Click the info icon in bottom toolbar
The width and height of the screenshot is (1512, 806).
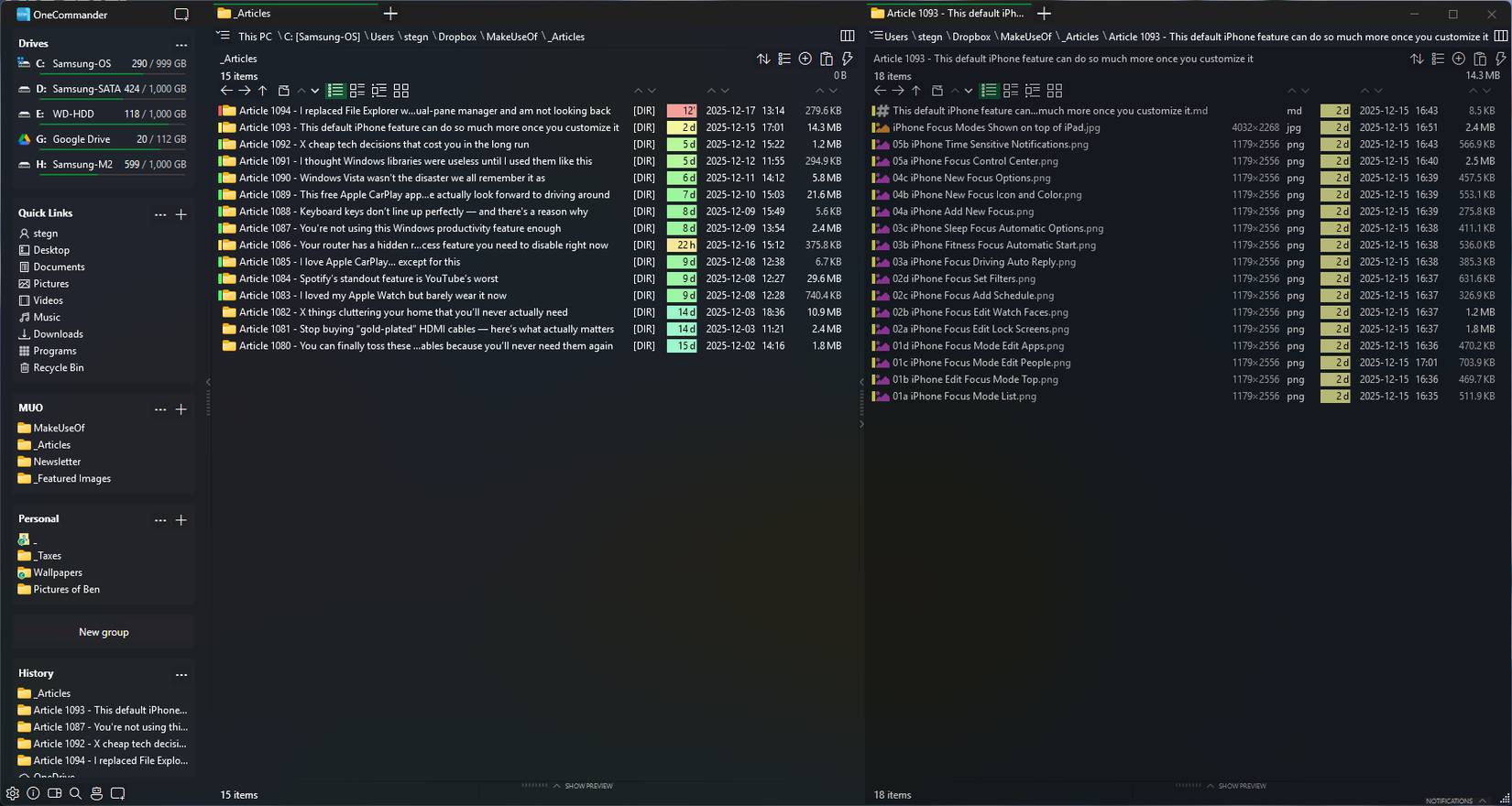coord(33,793)
